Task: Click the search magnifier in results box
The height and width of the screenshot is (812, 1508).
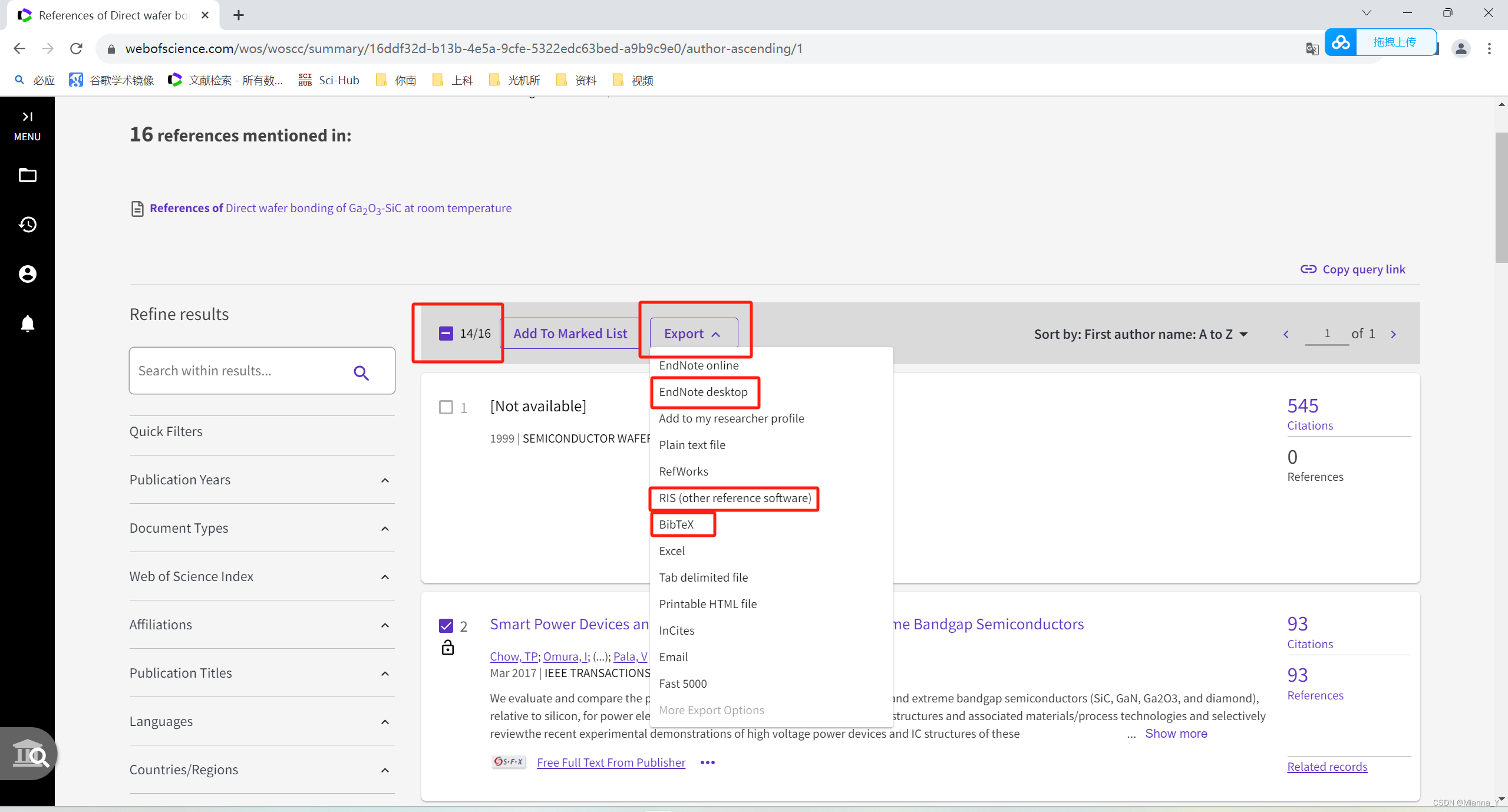Action: coord(361,372)
